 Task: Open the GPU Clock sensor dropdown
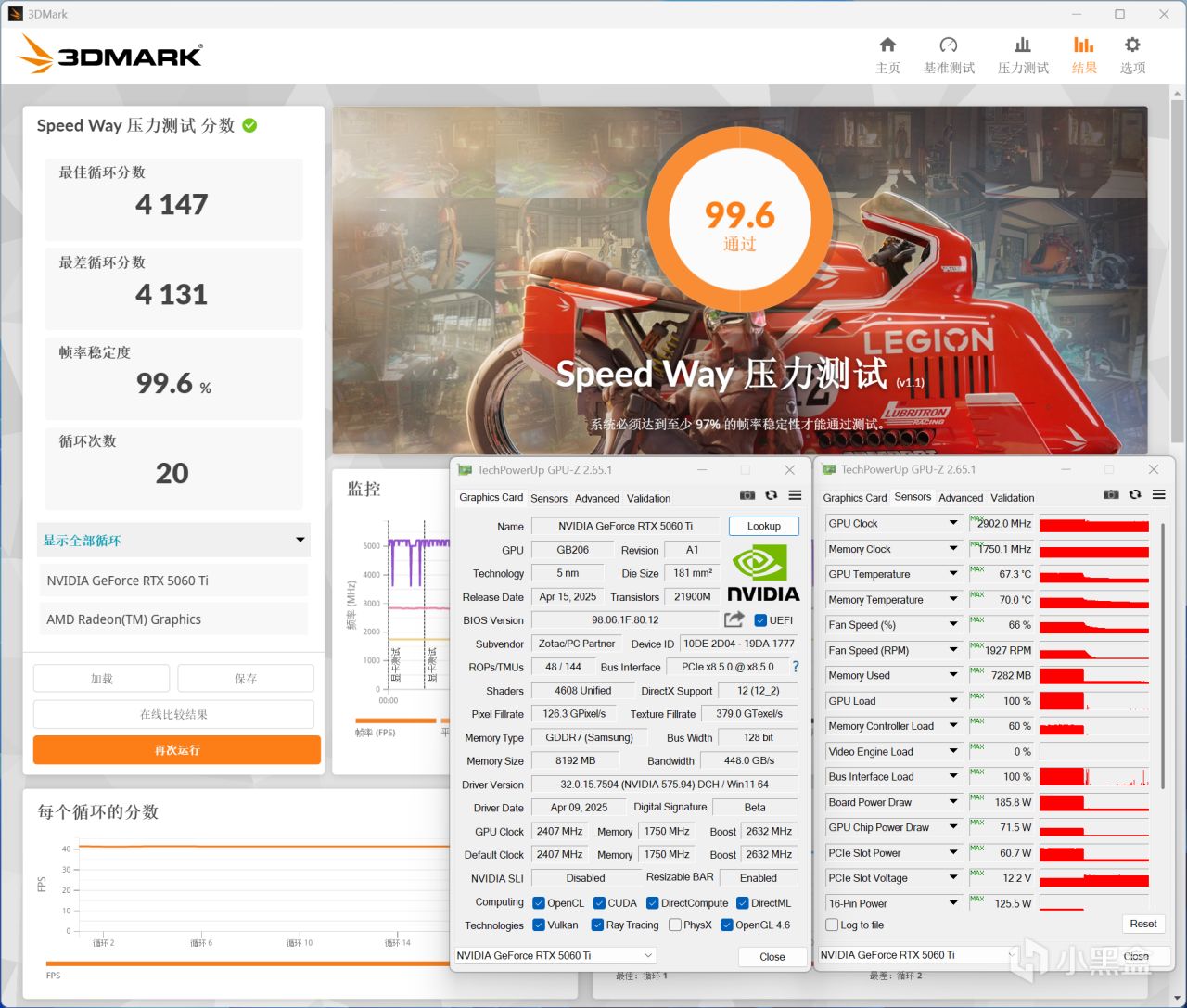[952, 524]
